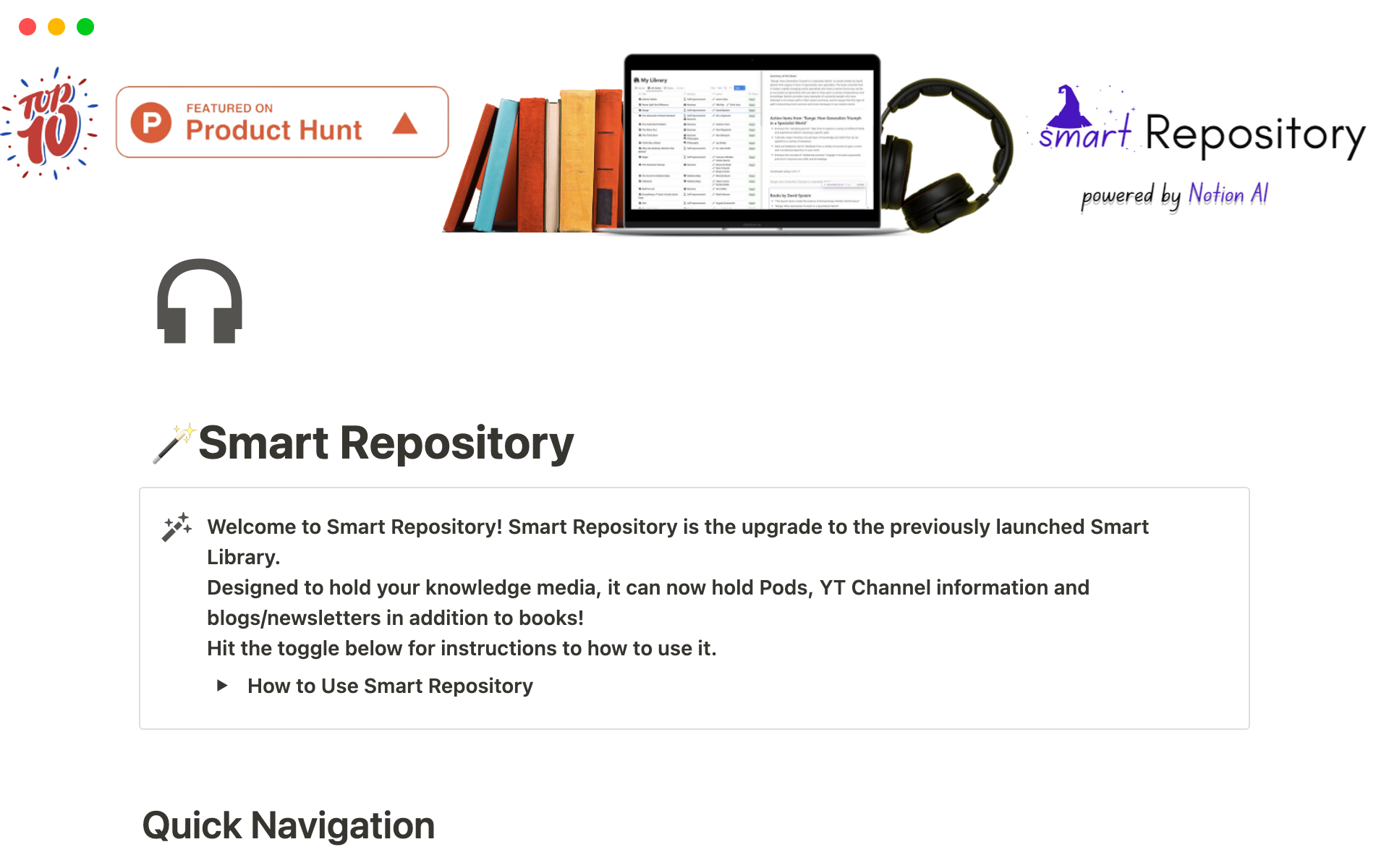The image size is (1389, 868).
Task: Click the Top 10 badge icon
Action: (x=54, y=120)
